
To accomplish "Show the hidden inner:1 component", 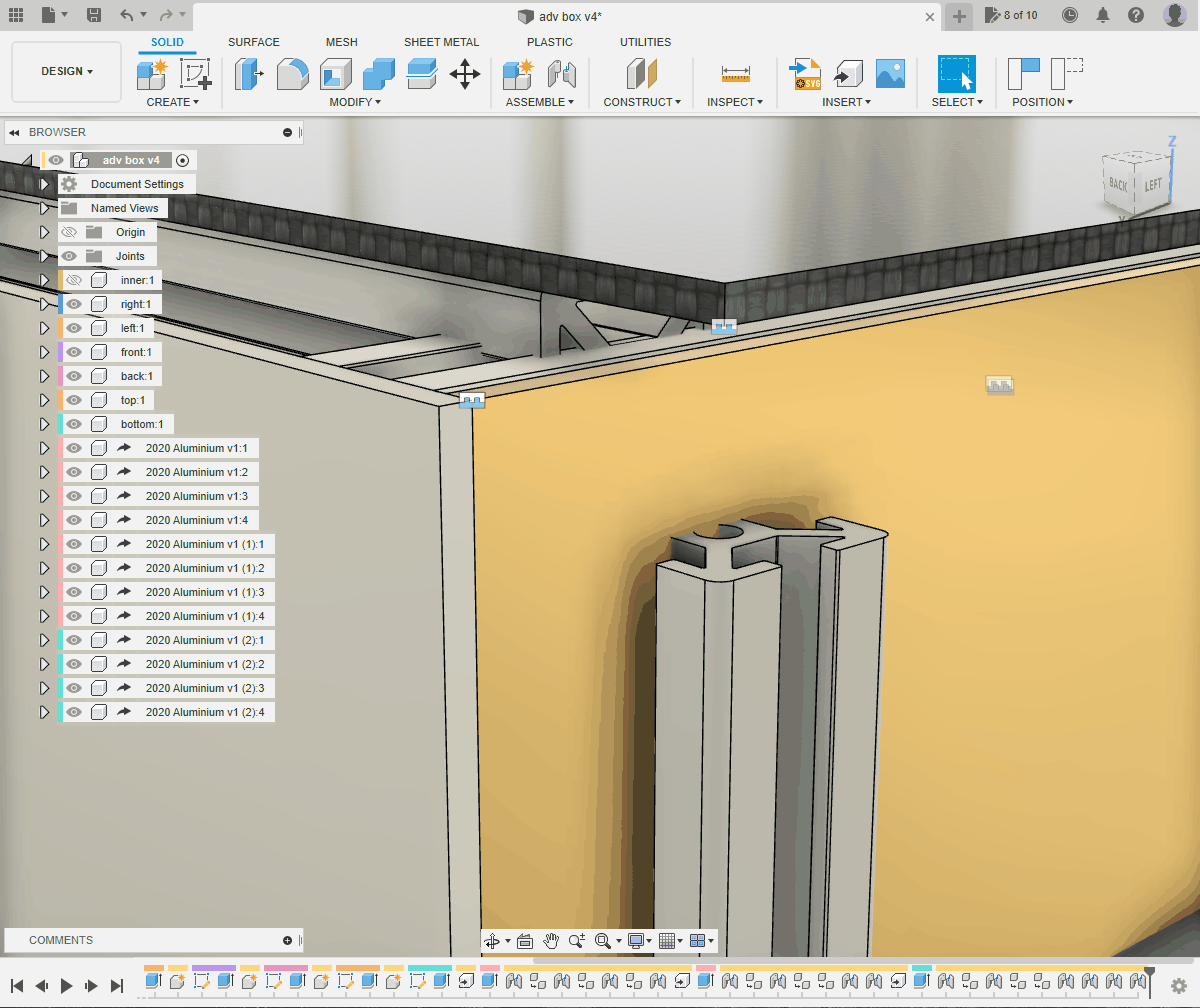I will point(73,280).
